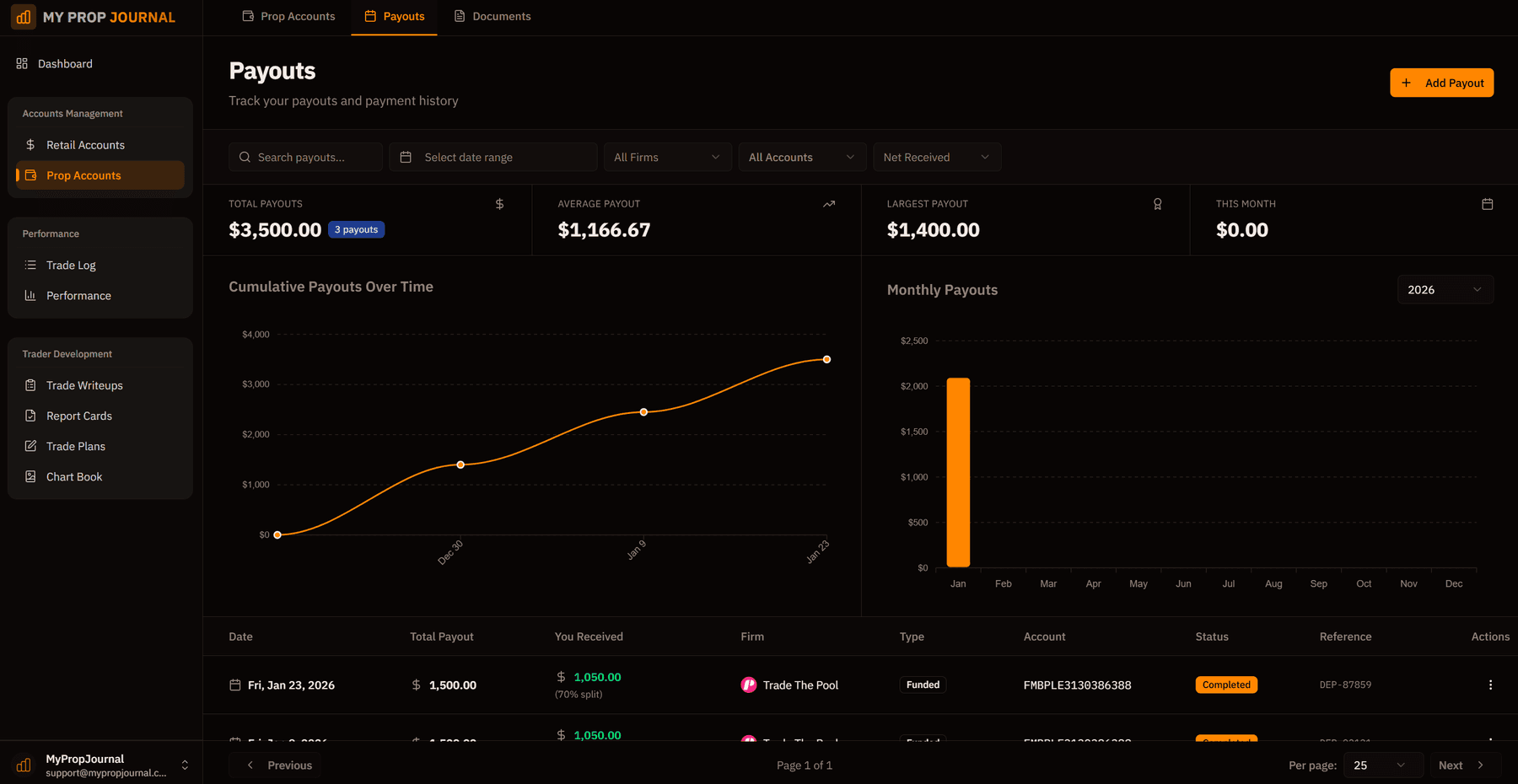Click the Search payouts input field
Viewport: 1518px width, 784px height.
305,157
